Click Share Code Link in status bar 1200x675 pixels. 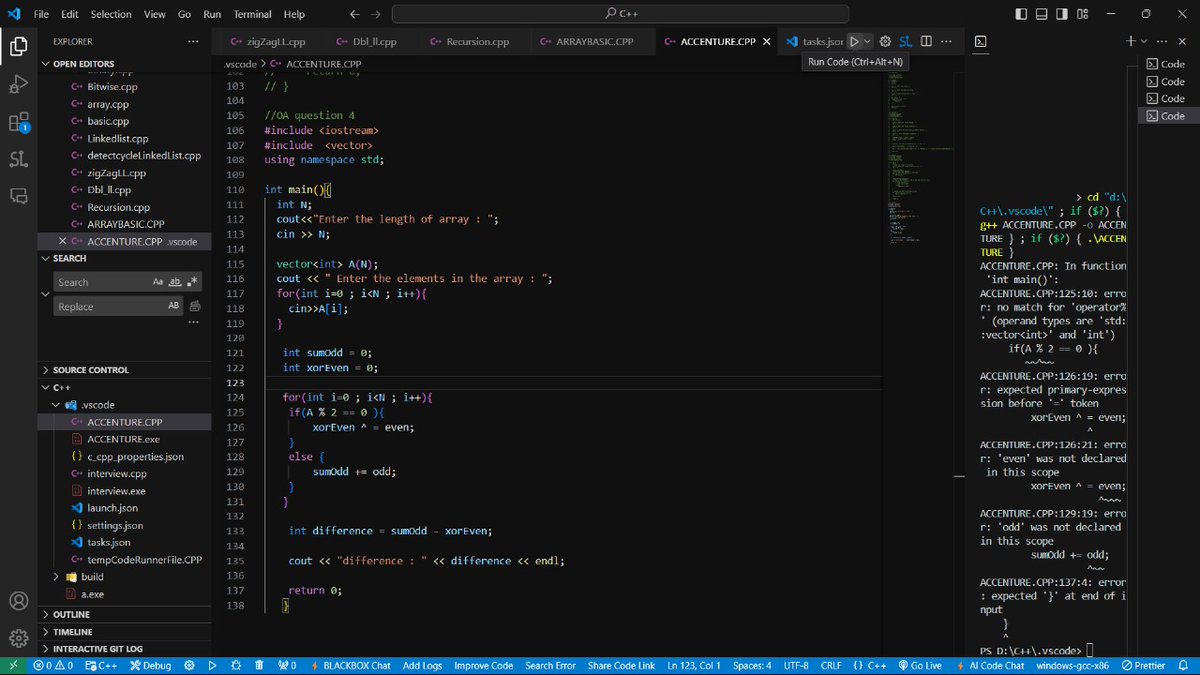pyautogui.click(x=621, y=665)
